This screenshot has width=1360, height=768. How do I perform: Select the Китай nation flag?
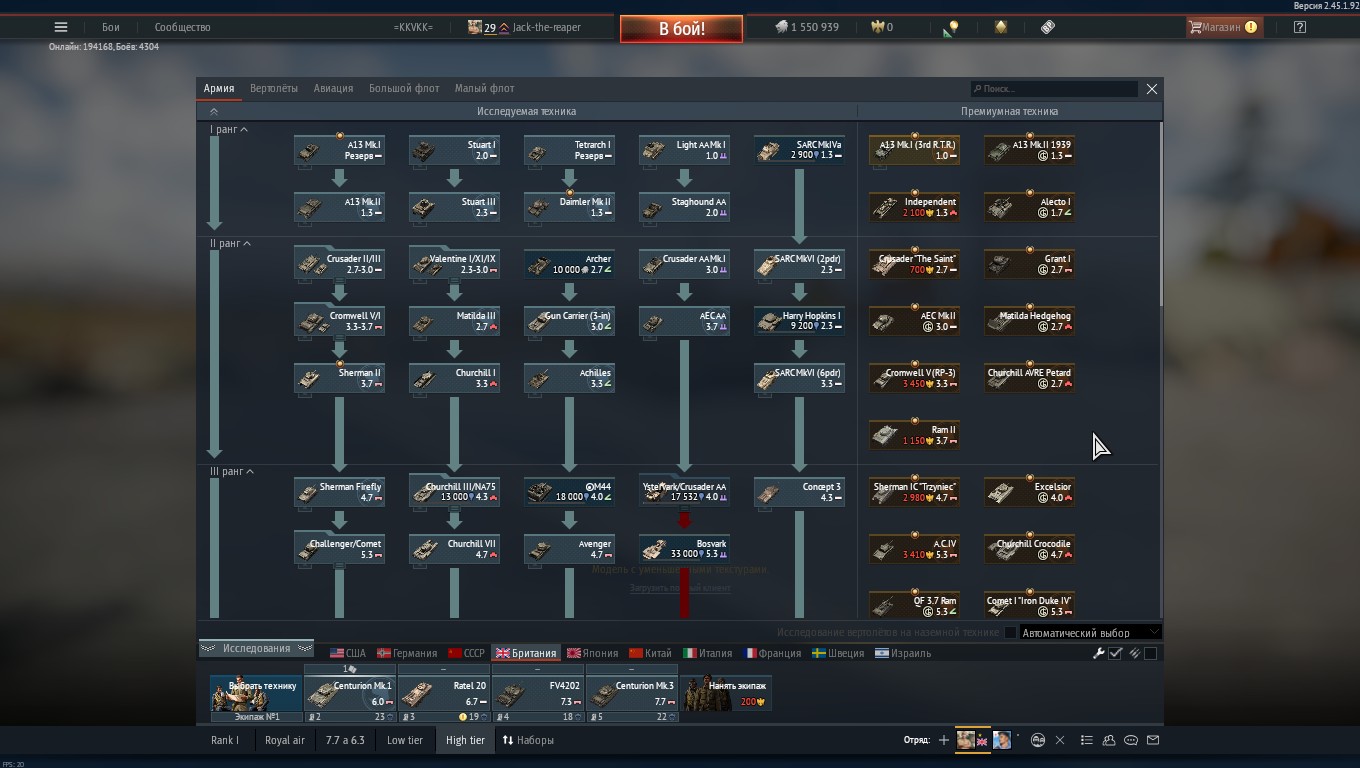pyautogui.click(x=650, y=653)
